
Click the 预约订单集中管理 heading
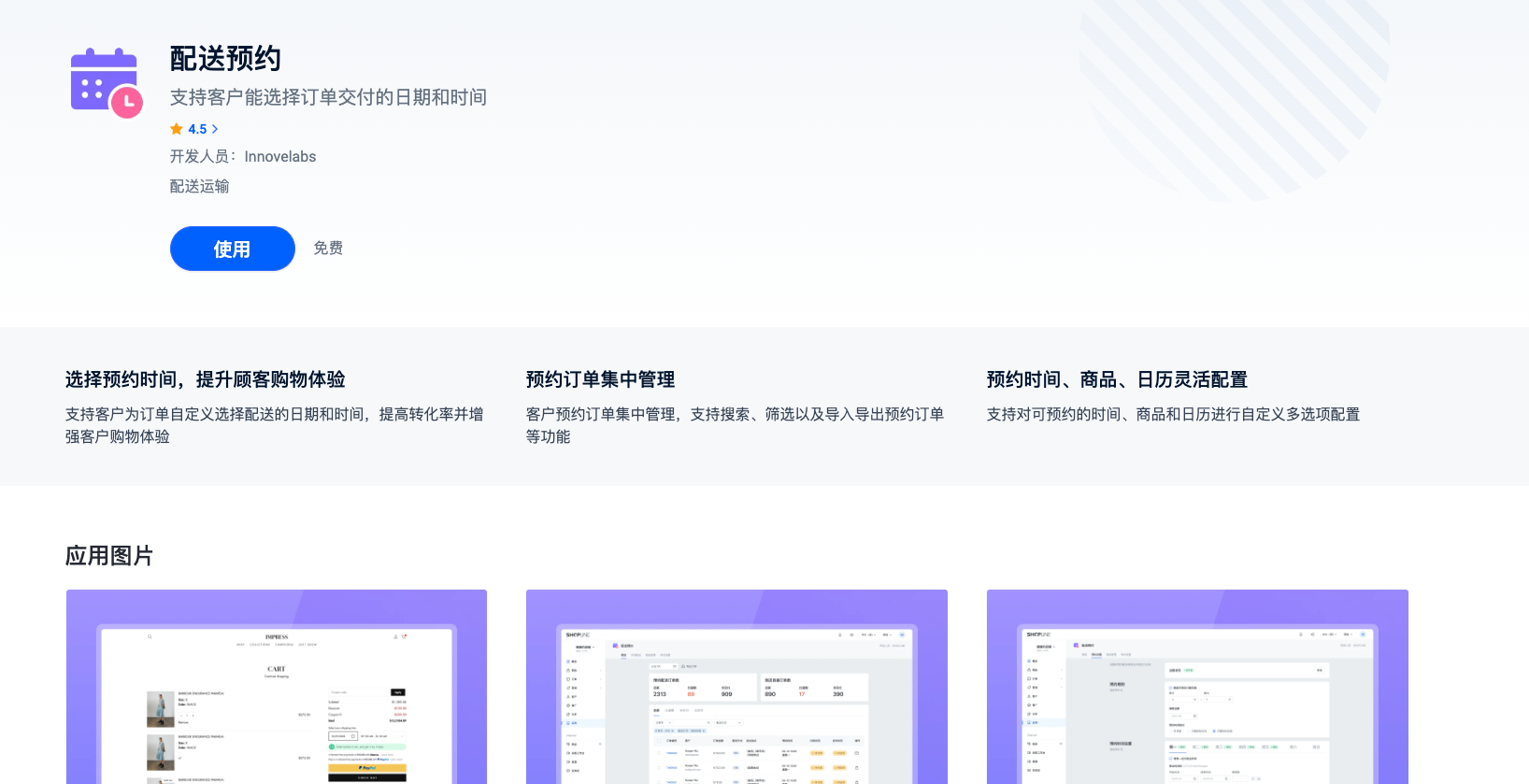point(600,379)
